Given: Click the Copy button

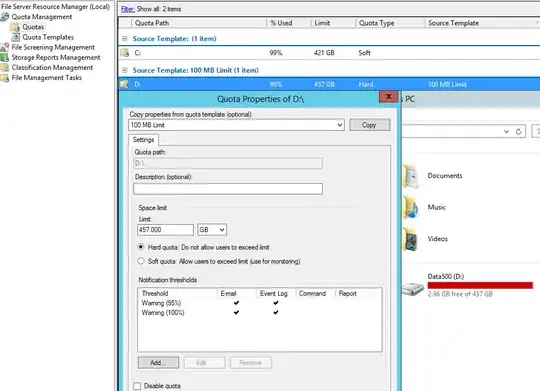Looking at the screenshot, I should (370, 125).
